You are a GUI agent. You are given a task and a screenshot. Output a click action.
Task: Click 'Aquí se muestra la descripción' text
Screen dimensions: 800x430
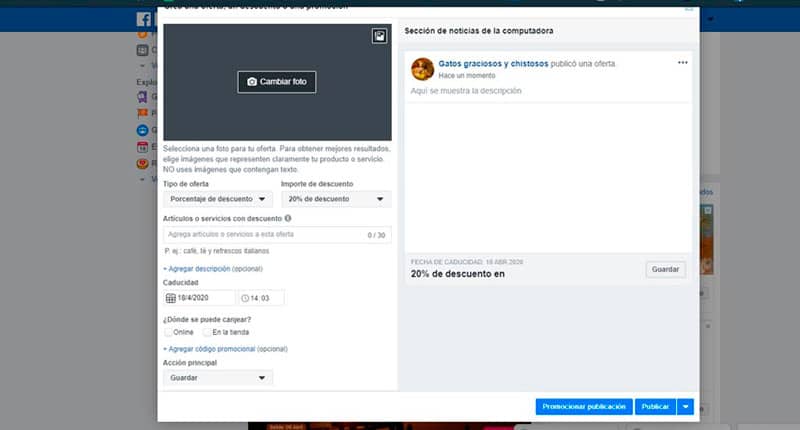point(466,91)
